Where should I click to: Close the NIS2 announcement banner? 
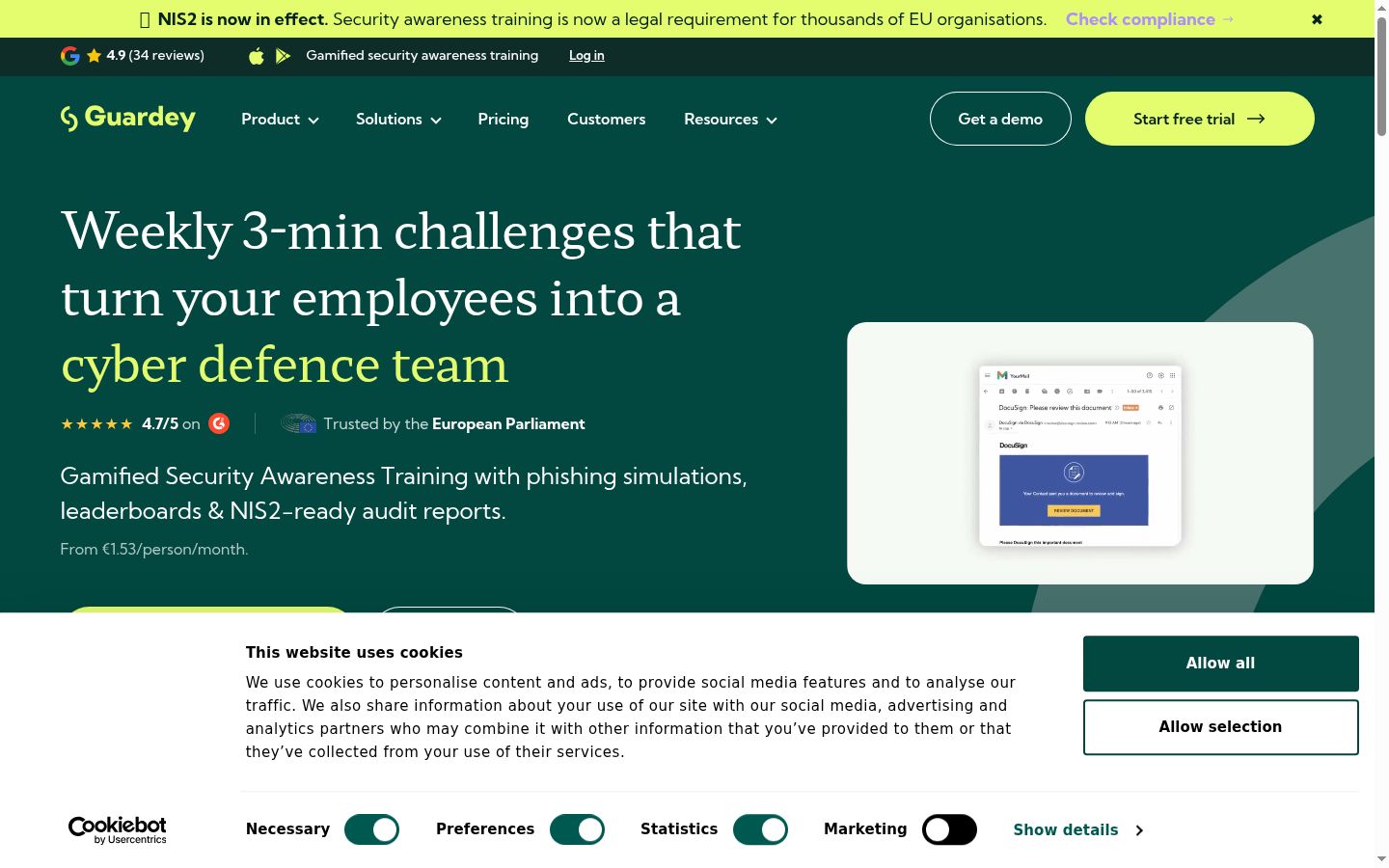pyautogui.click(x=1317, y=19)
